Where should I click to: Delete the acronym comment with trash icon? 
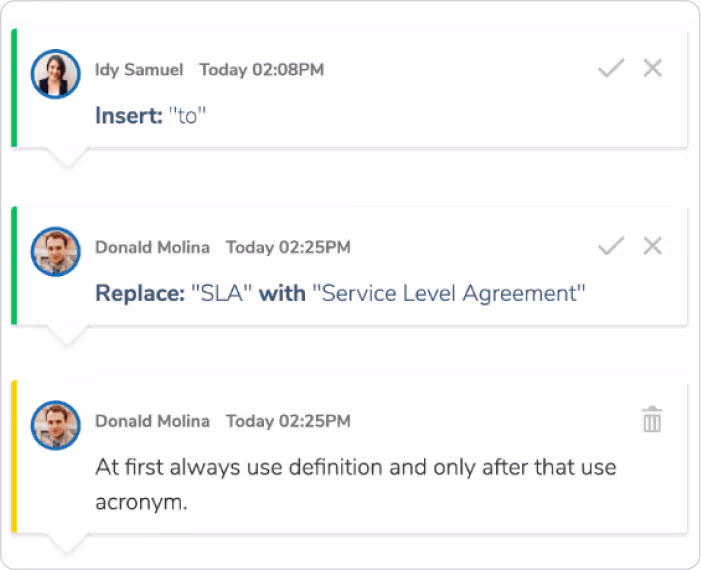tap(652, 420)
